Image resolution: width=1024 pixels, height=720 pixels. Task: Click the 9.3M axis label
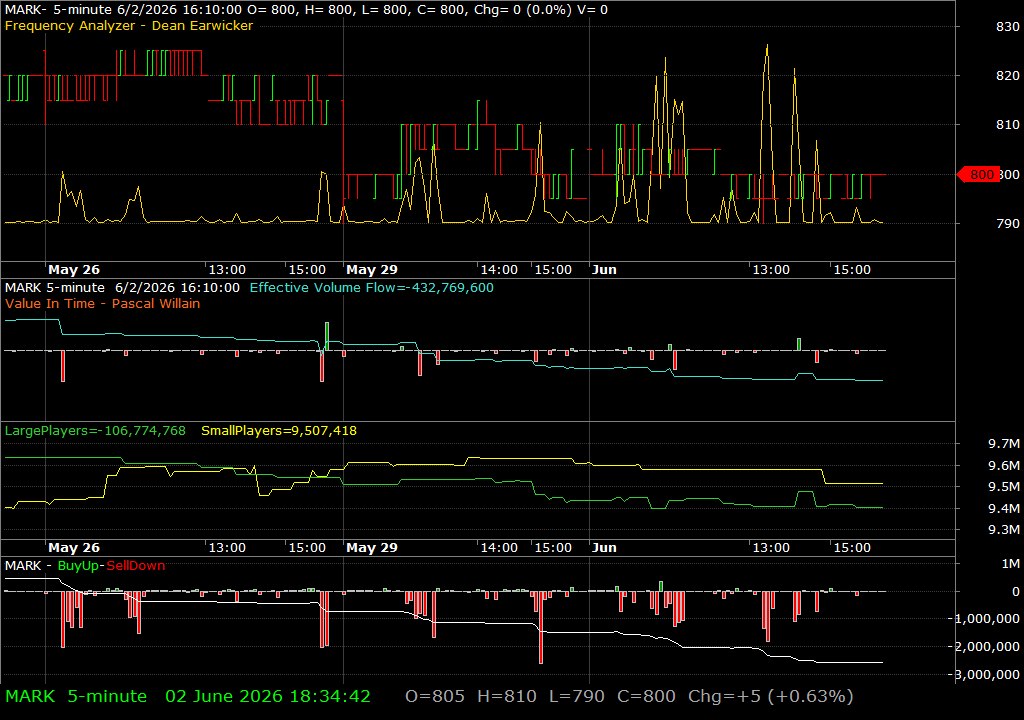(x=1004, y=529)
